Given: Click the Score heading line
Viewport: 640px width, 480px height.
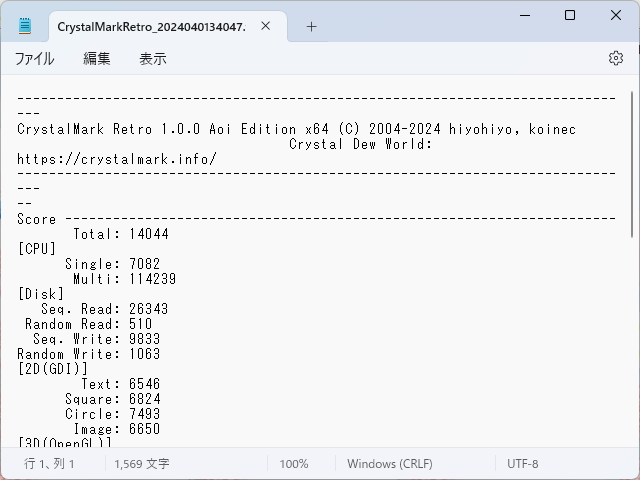Looking at the screenshot, I should point(316,219).
